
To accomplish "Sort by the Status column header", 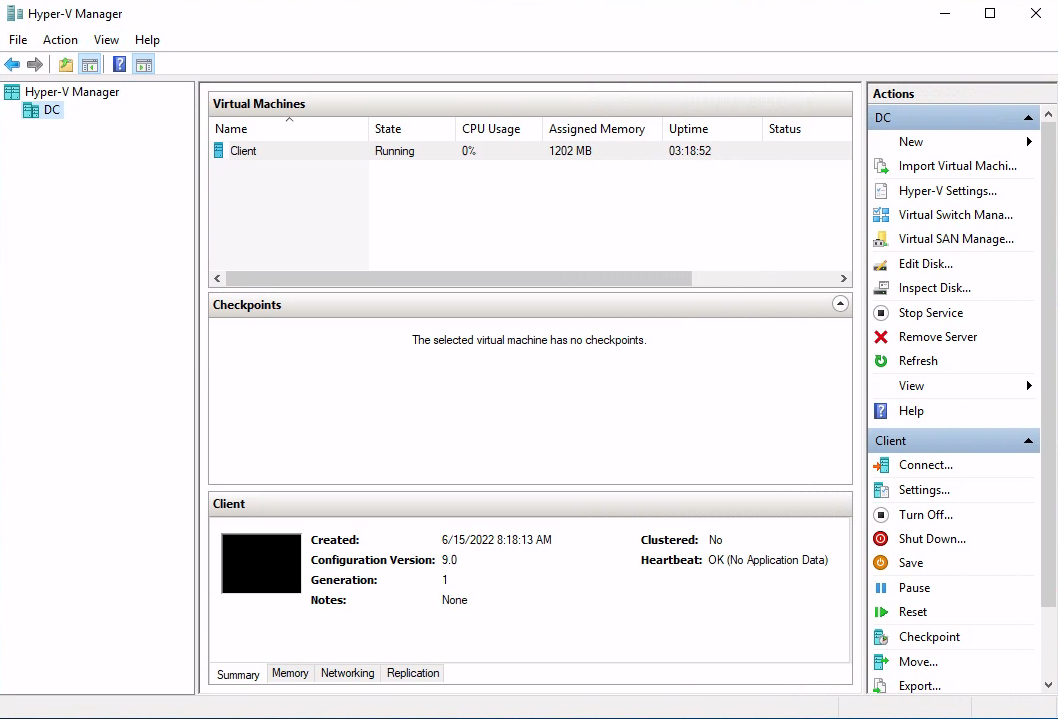I will click(806, 128).
